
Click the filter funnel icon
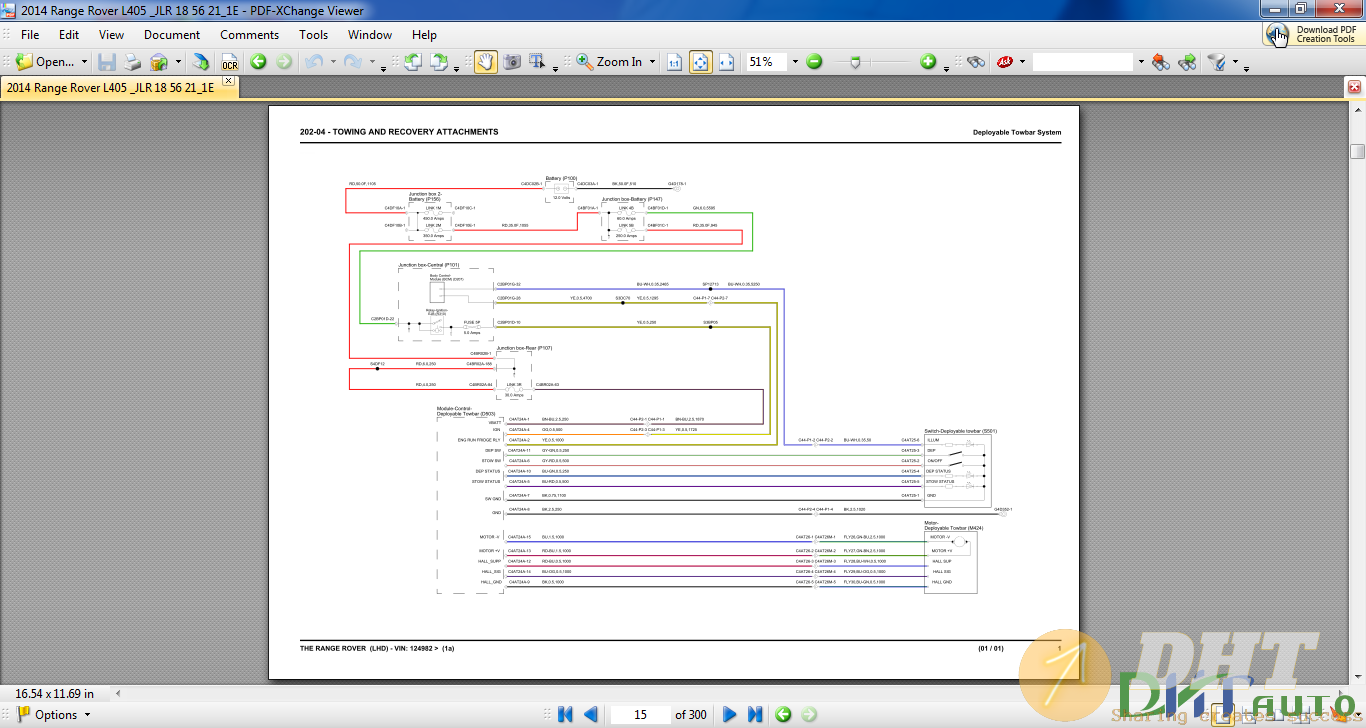click(1217, 62)
